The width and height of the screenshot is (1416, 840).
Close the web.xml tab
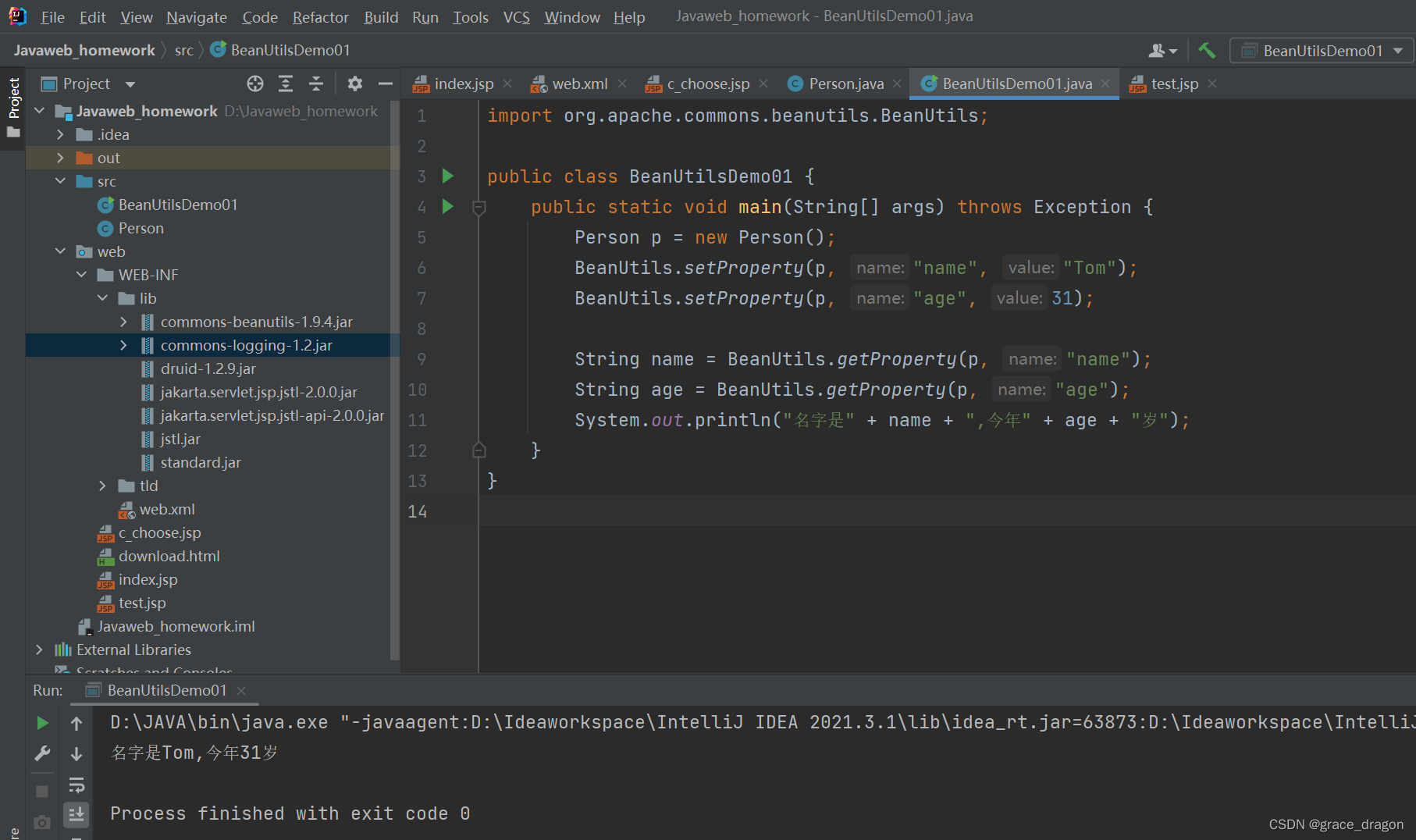point(622,84)
